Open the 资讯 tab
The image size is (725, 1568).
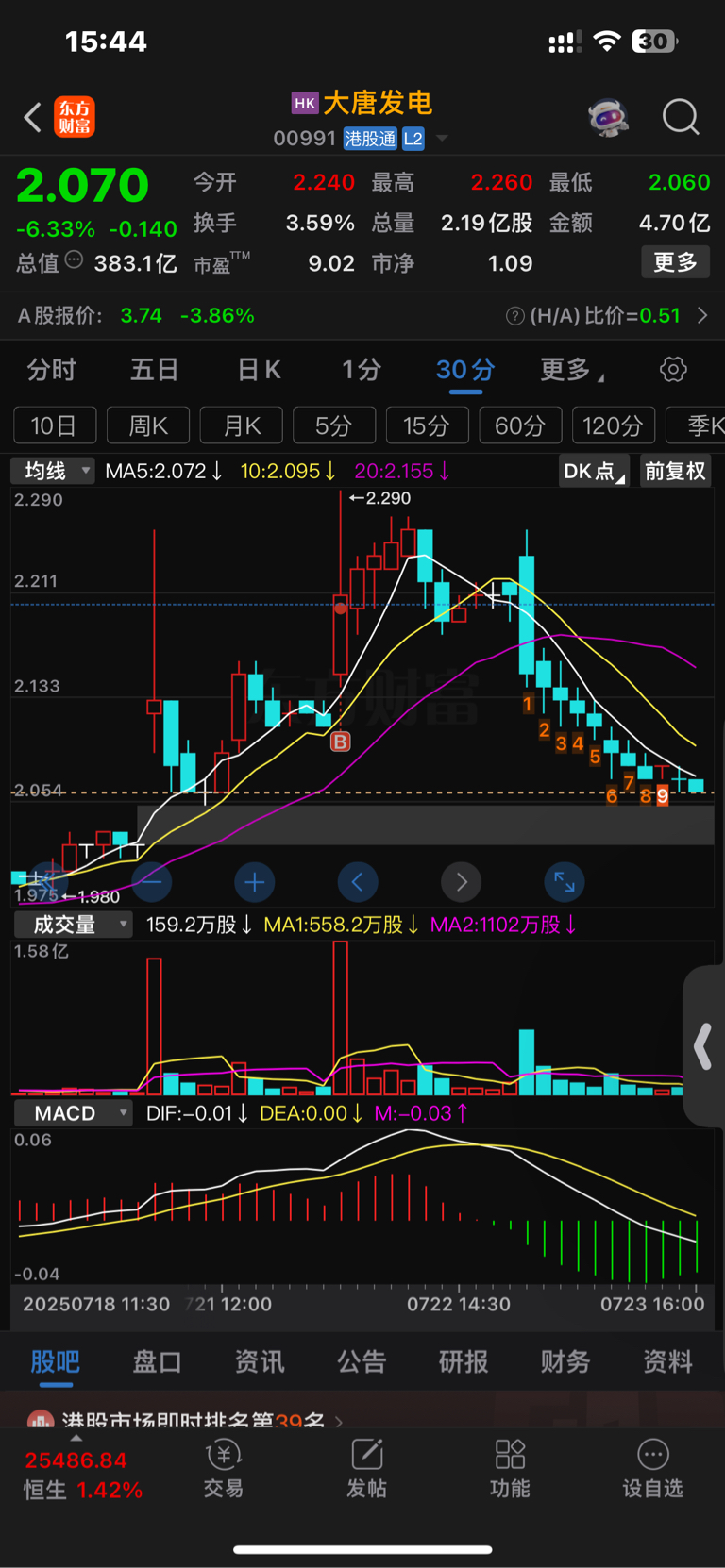point(259,1361)
